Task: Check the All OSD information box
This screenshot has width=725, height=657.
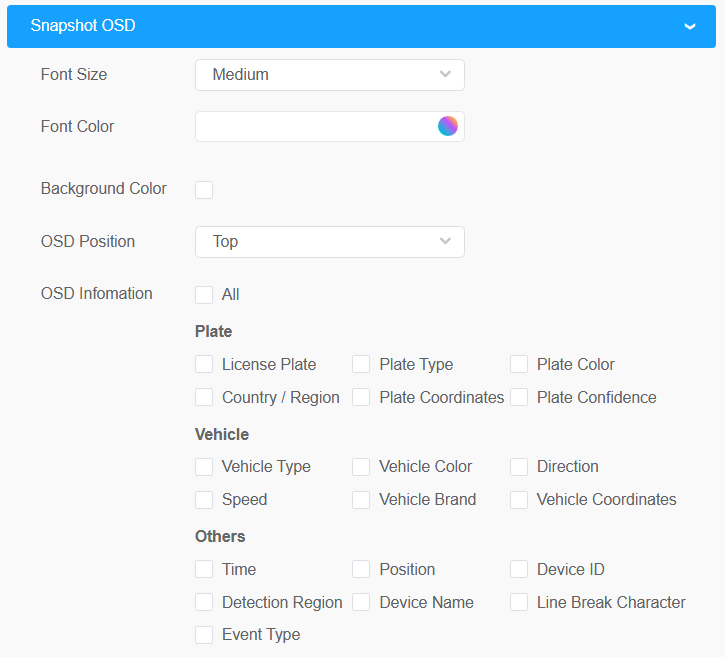Action: tap(204, 295)
